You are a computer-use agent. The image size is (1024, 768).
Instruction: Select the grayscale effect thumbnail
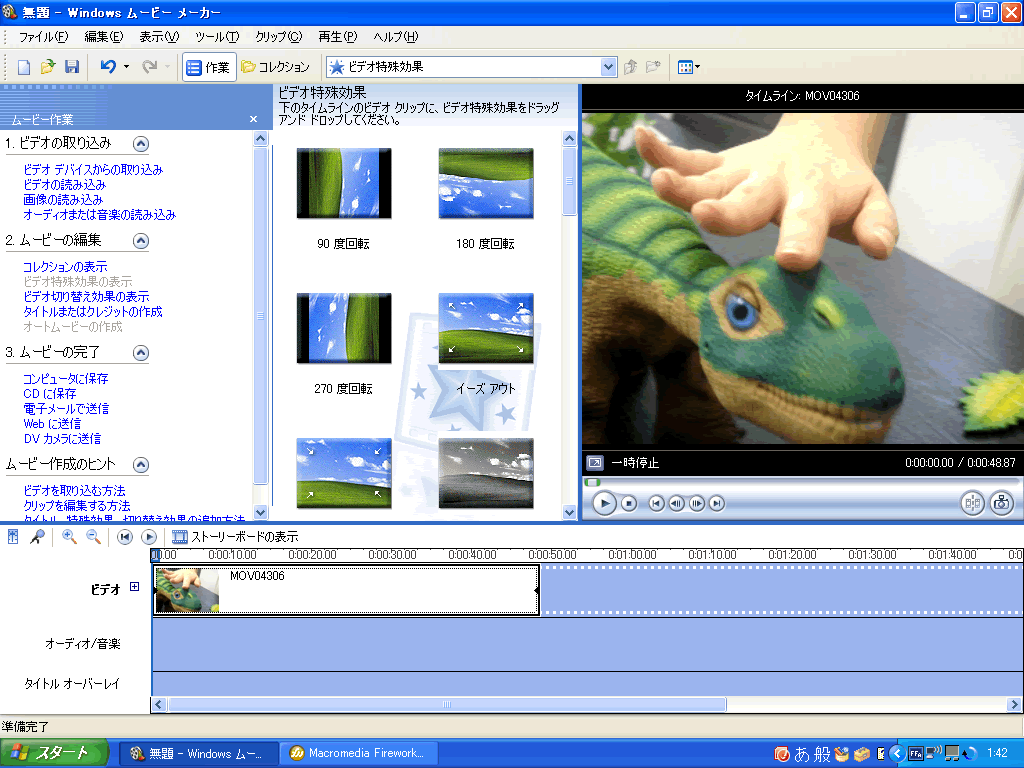tap(486, 473)
